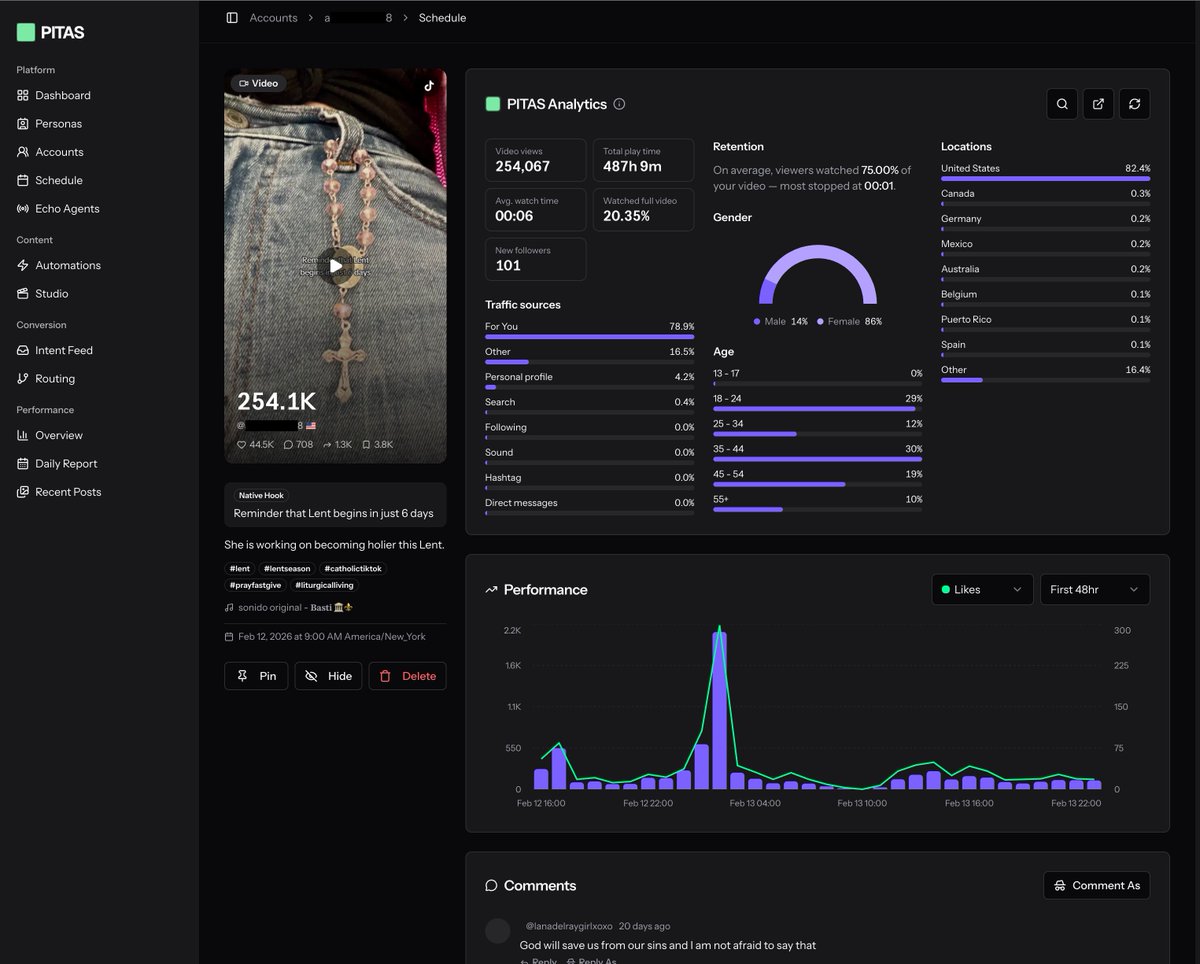Click the United States location bar
1200x964 pixels.
pyautogui.click(x=1045, y=179)
